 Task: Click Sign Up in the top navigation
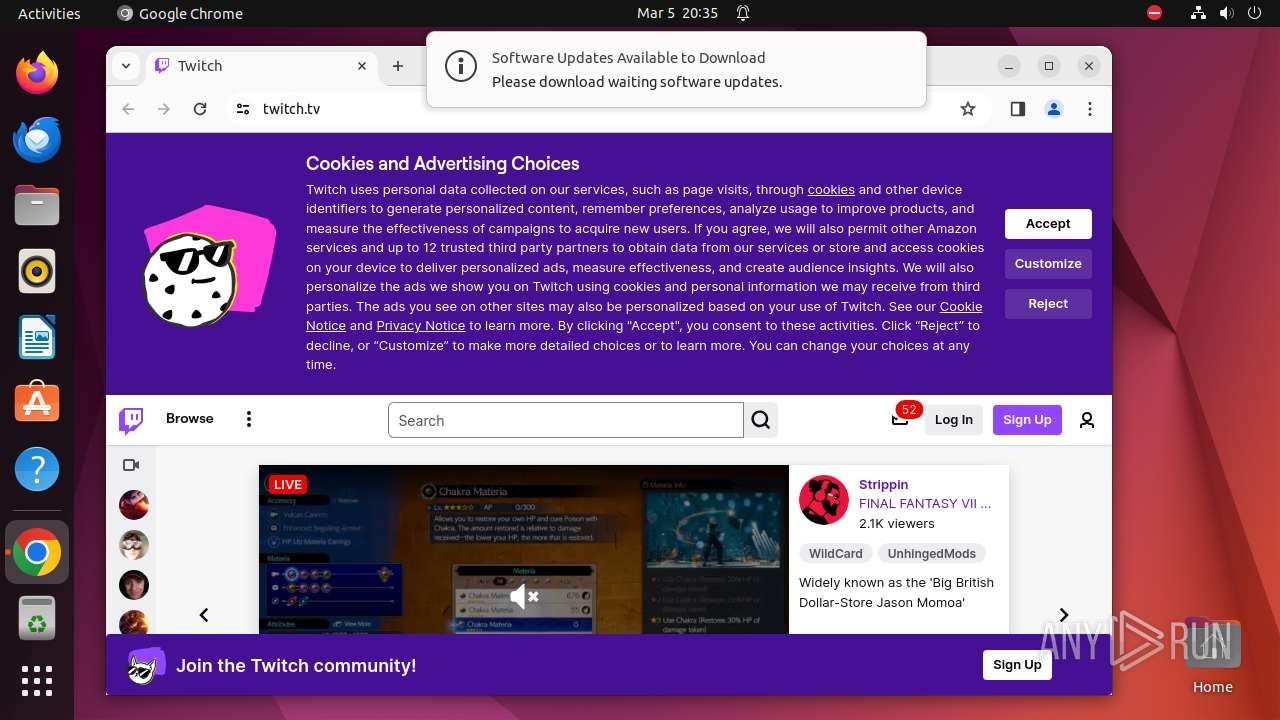click(x=1027, y=420)
